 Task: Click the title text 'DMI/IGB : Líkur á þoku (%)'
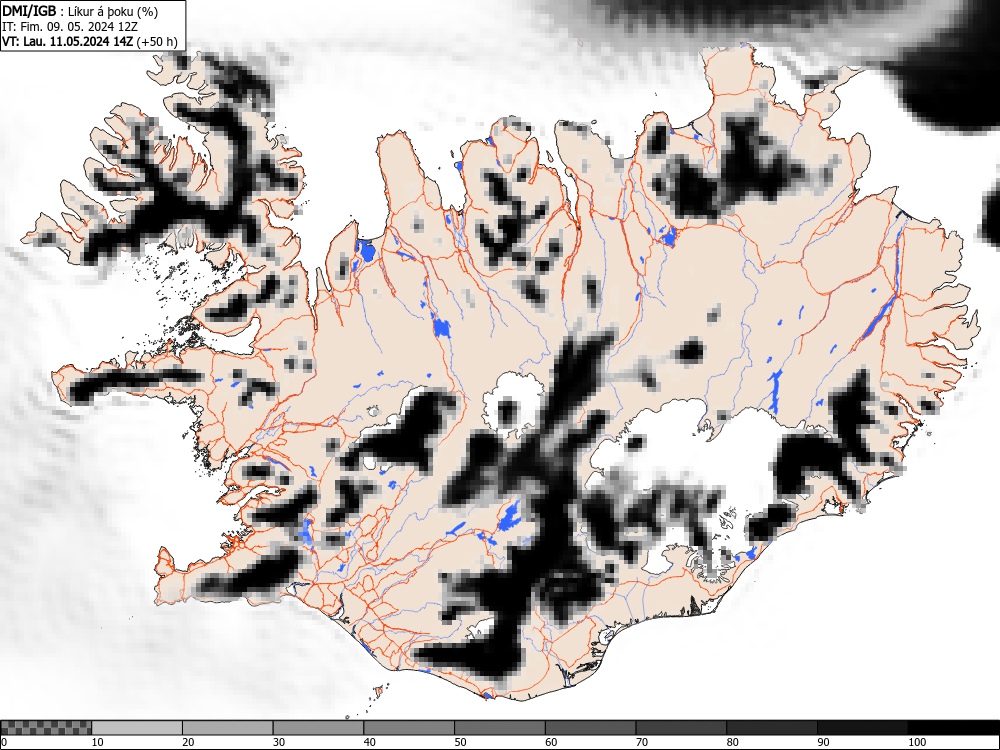tap(80, 11)
